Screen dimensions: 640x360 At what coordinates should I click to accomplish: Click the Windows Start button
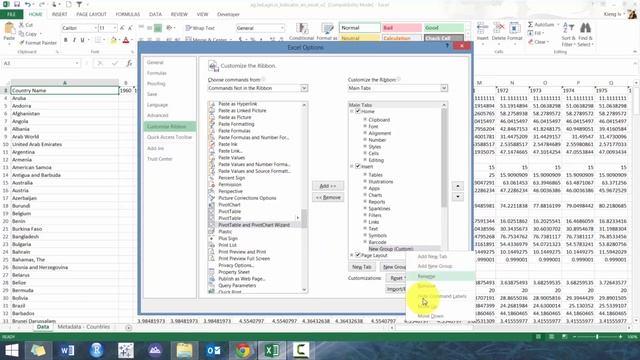coord(11,350)
